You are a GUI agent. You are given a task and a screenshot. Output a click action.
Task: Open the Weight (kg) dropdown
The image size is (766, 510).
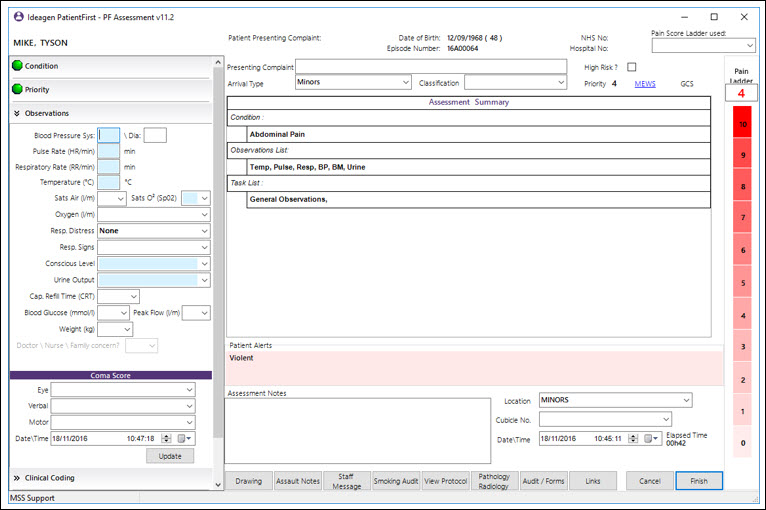(127, 329)
